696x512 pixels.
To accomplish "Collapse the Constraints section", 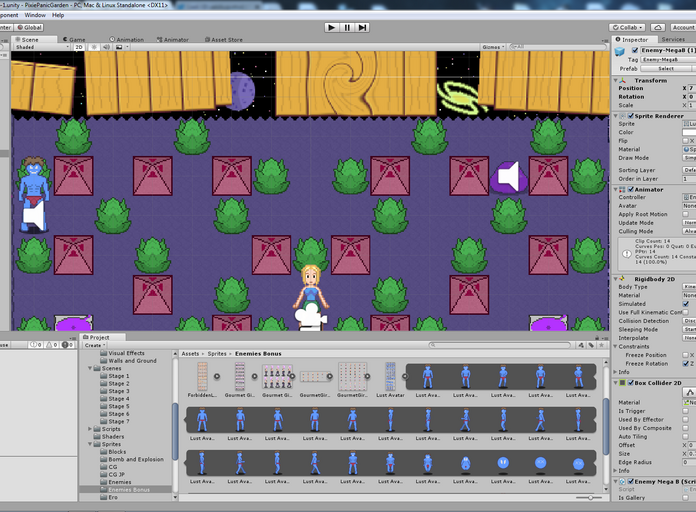I will 616,346.
